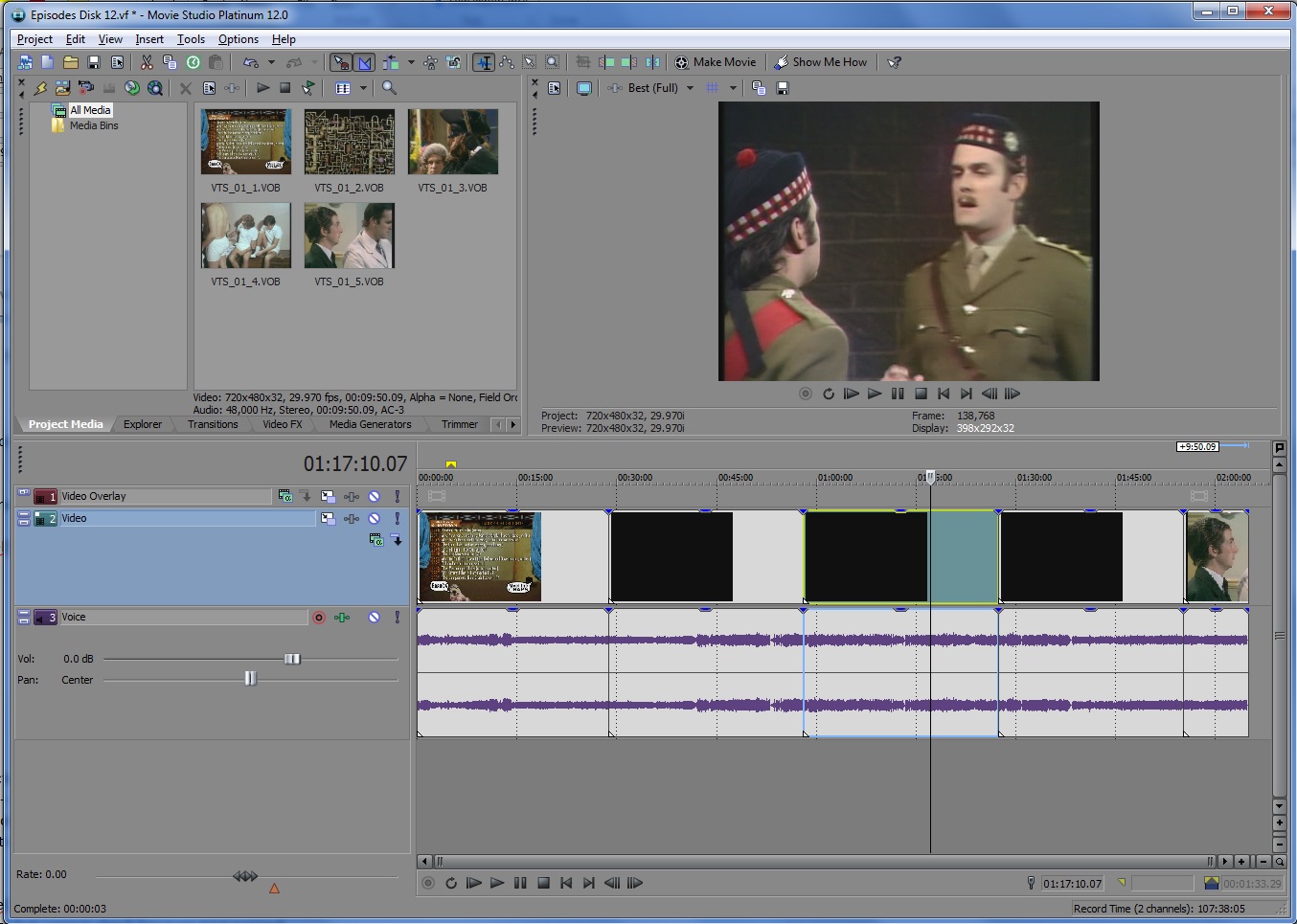Image resolution: width=1297 pixels, height=924 pixels.
Task: Open the Best (Full) preview quality dropdown
Action: [x=690, y=88]
